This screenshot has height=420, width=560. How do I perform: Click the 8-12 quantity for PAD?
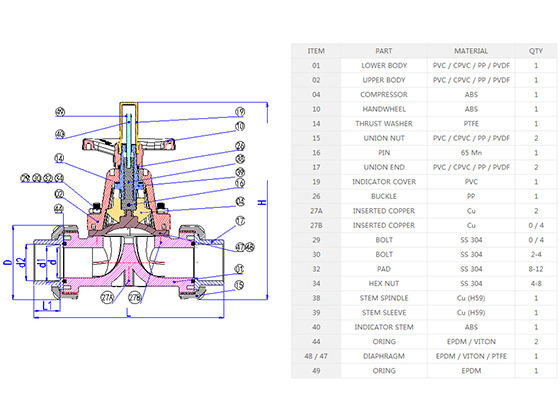click(x=536, y=269)
